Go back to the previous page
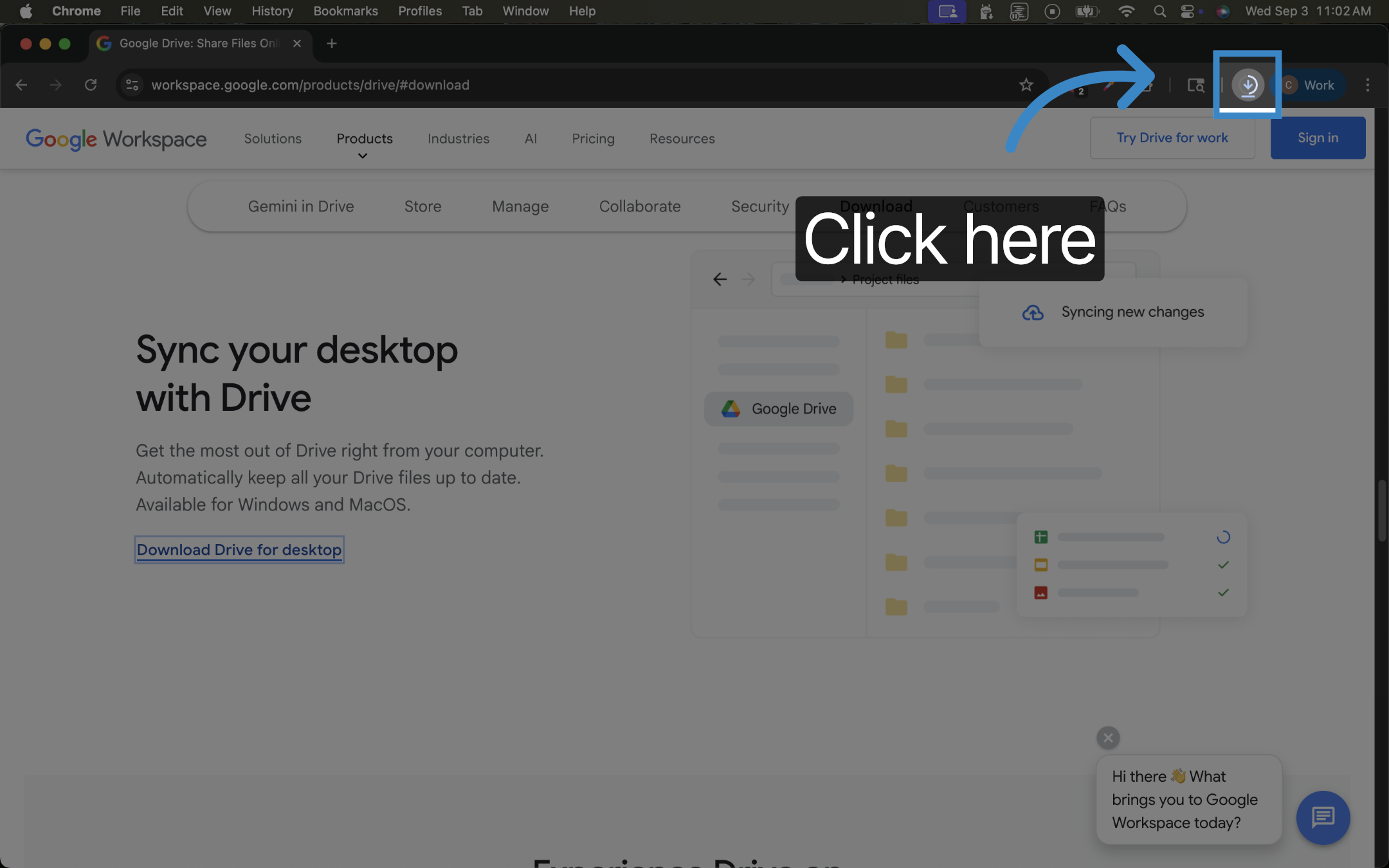 coord(21,85)
